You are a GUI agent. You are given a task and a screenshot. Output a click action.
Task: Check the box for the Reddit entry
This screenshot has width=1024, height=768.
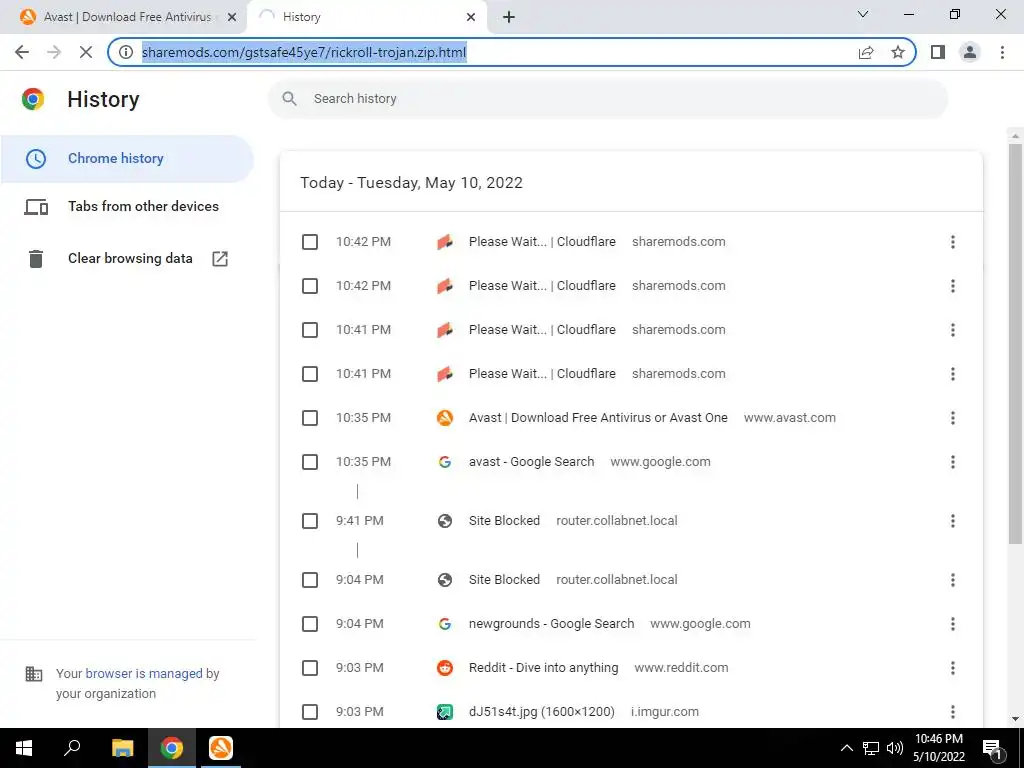tap(310, 668)
